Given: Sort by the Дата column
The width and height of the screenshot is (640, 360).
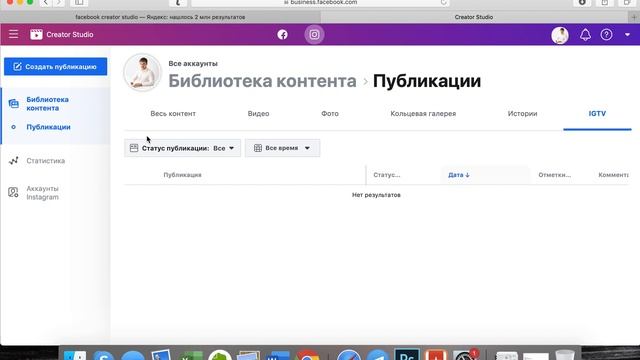Looking at the screenshot, I should [x=458, y=175].
